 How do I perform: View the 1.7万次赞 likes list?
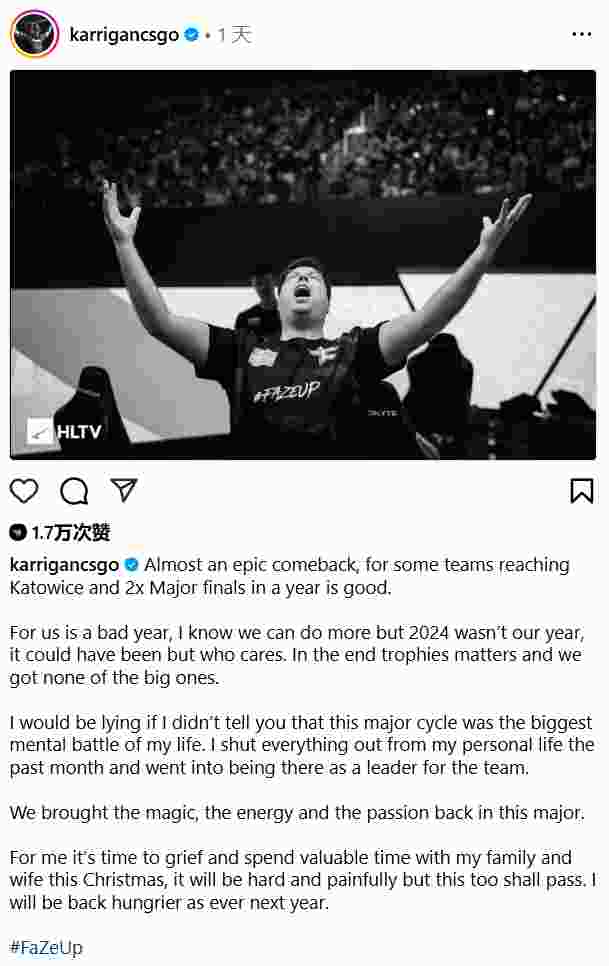71,532
